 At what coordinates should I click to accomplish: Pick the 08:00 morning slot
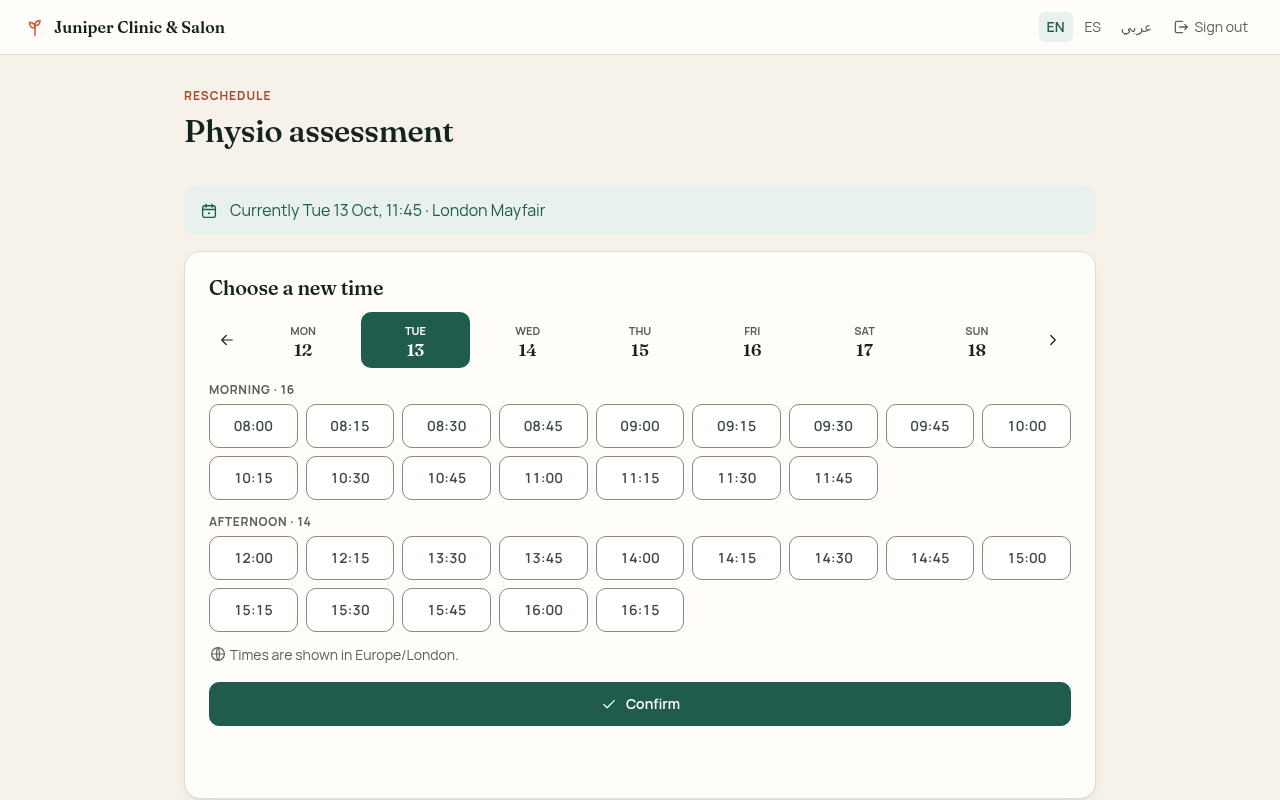click(253, 426)
